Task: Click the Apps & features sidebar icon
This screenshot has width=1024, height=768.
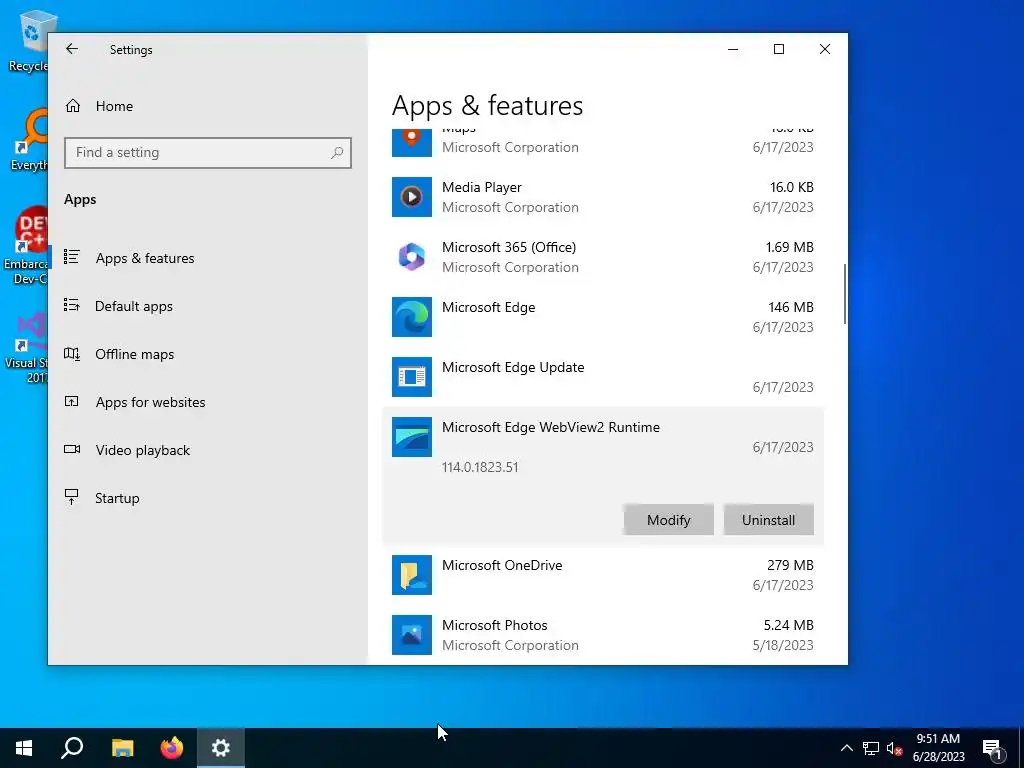Action: 72,257
